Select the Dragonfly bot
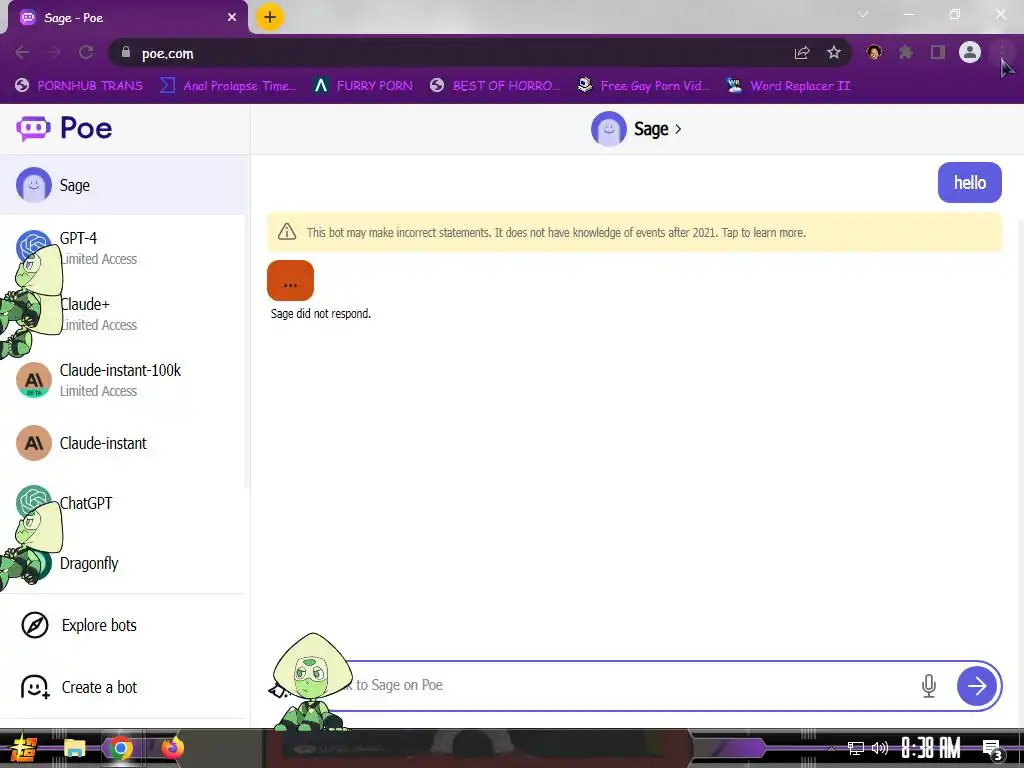 [x=123, y=563]
